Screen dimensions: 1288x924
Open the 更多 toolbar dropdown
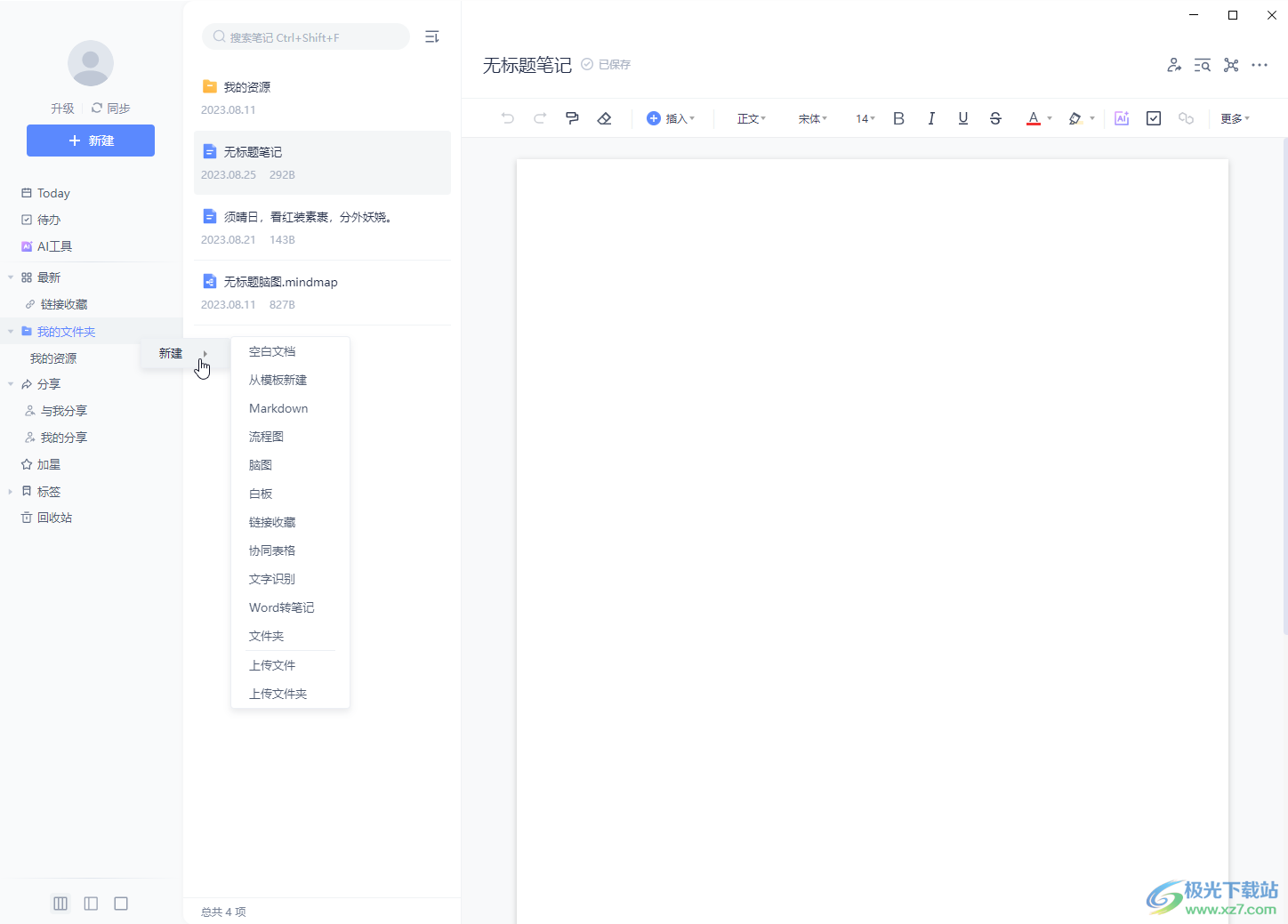click(1235, 118)
